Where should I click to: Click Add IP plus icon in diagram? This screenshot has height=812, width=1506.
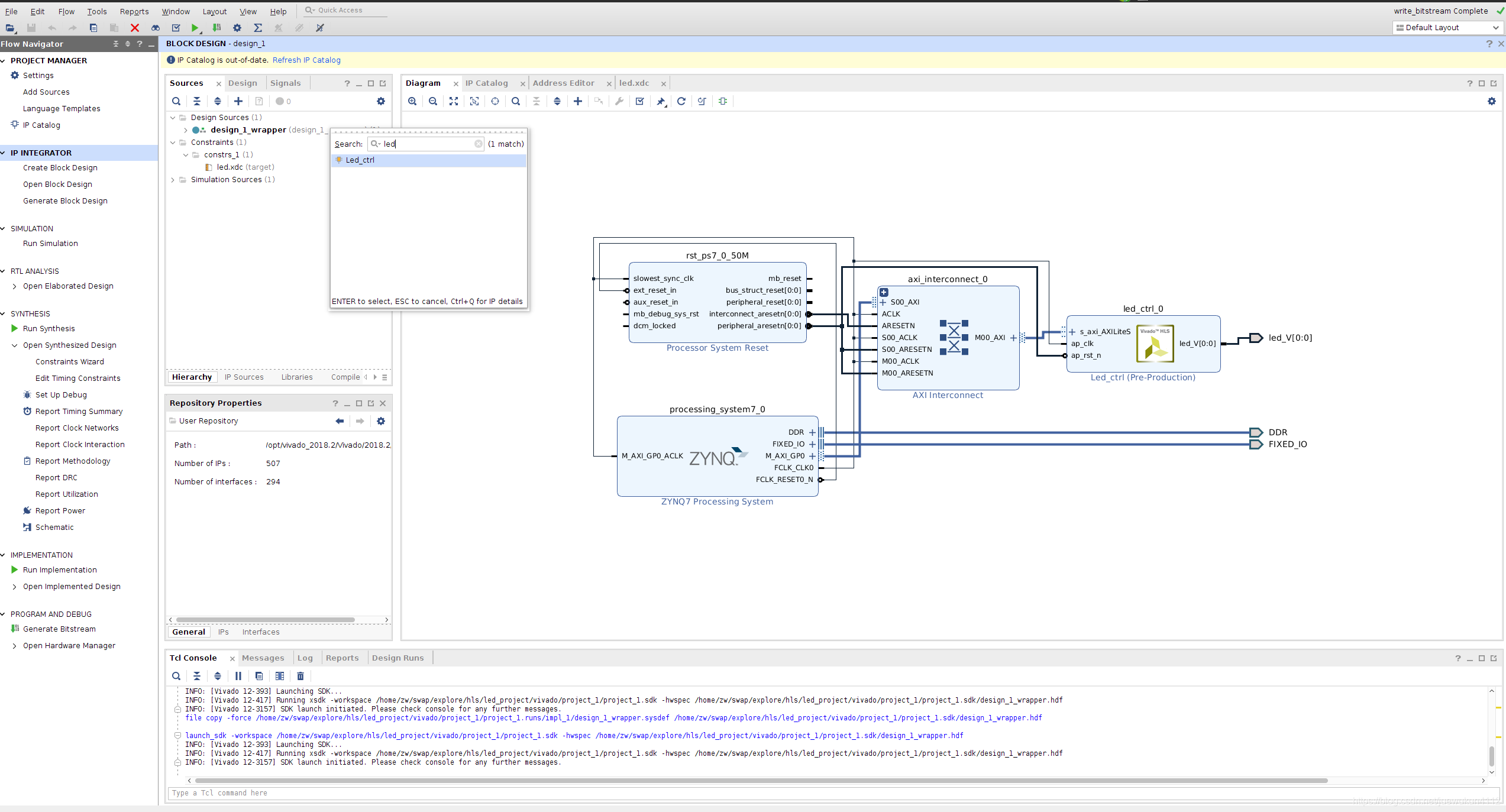coord(578,101)
